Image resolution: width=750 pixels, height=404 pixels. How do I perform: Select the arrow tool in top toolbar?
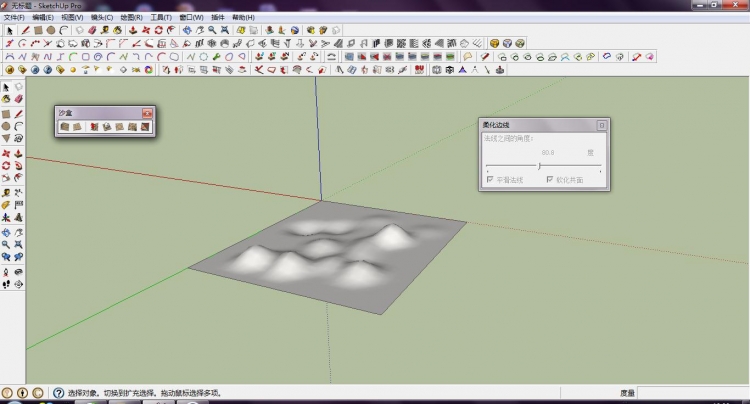click(10, 30)
